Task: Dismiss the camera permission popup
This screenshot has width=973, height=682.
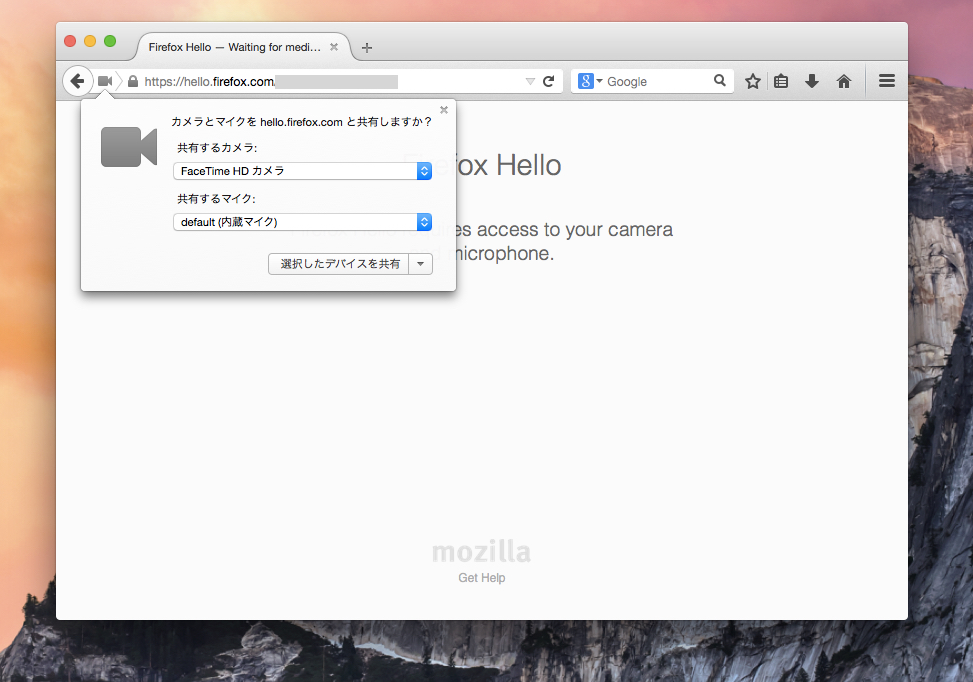Action: (444, 110)
